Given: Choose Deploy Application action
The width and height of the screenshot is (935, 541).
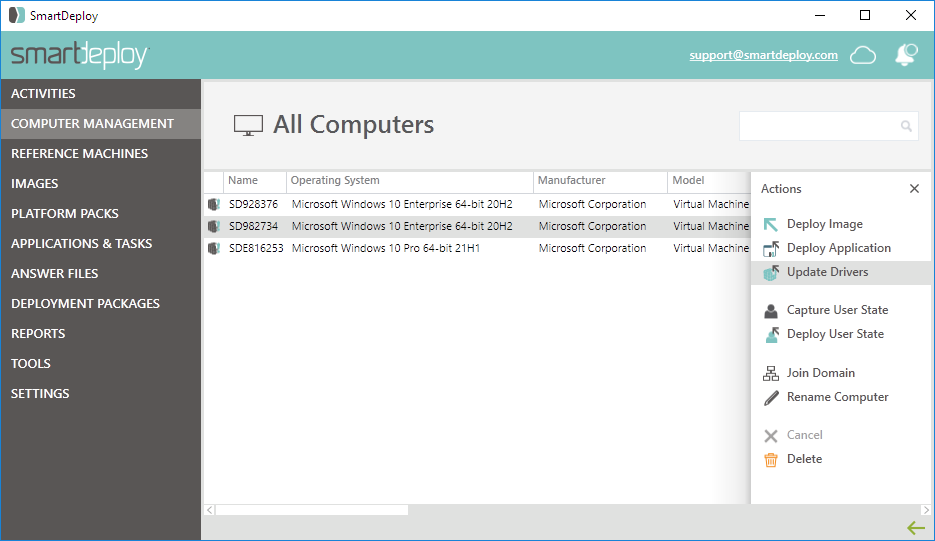Looking at the screenshot, I should click(x=841, y=248).
